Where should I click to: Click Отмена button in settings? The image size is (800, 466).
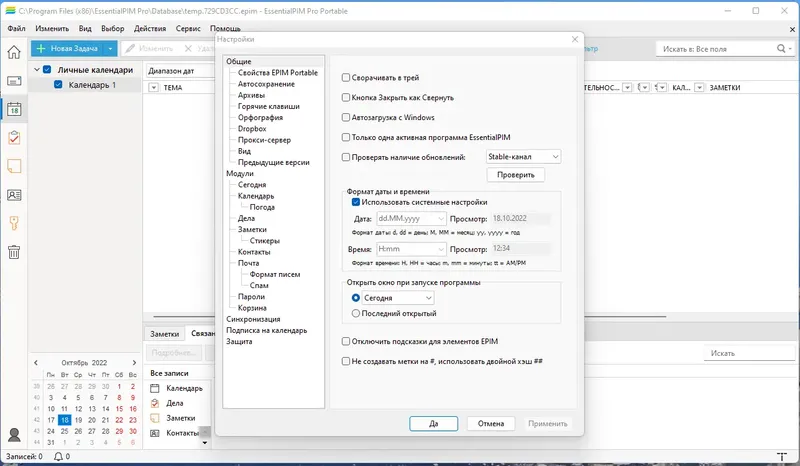491,424
